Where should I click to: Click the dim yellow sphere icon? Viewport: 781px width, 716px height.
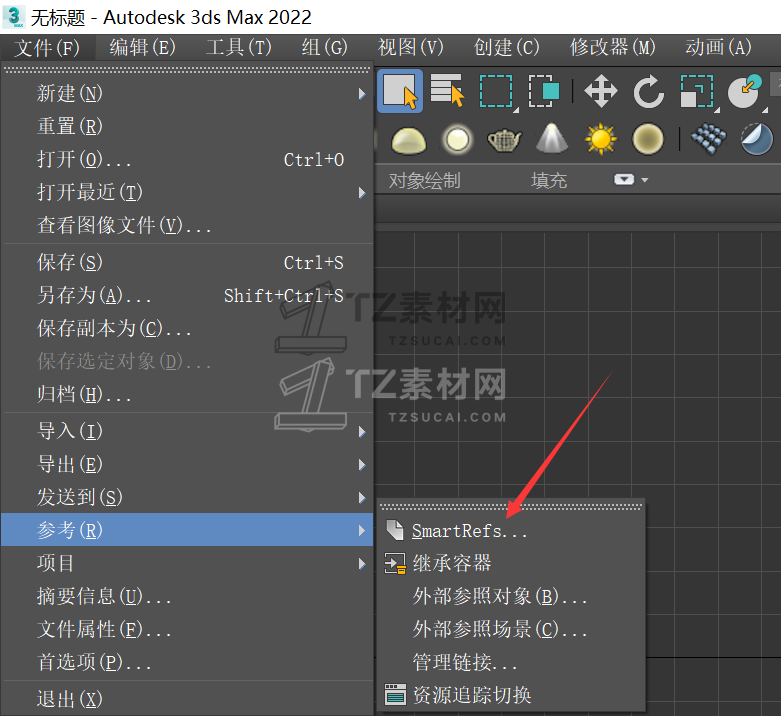pyautogui.click(x=648, y=139)
